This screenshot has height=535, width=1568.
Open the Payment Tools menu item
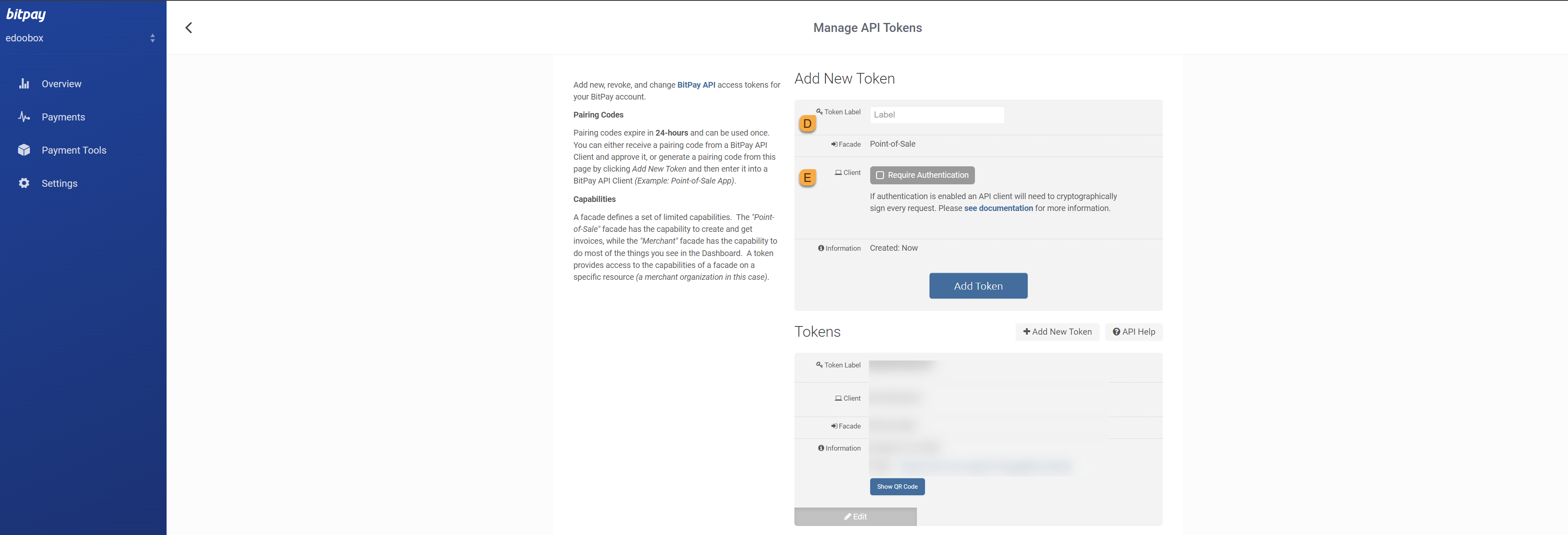coord(74,150)
